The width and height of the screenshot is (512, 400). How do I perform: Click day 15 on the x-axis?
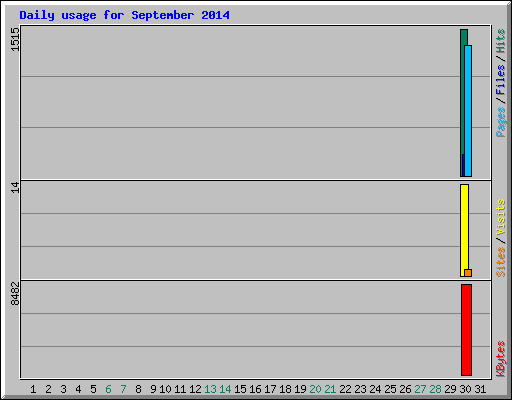(x=240, y=389)
